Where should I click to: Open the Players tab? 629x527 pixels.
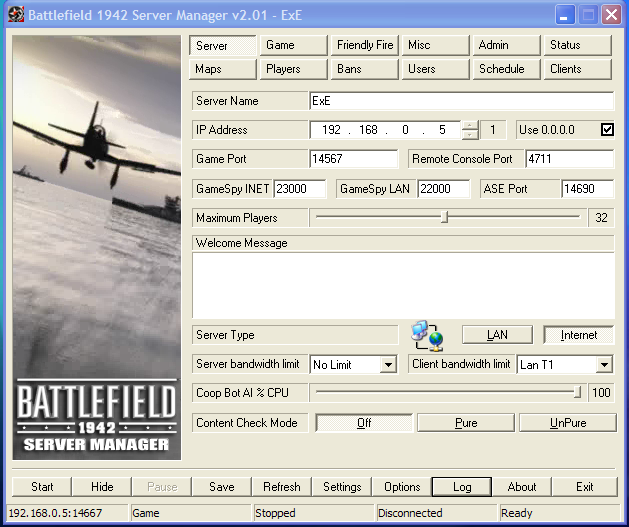[x=294, y=69]
